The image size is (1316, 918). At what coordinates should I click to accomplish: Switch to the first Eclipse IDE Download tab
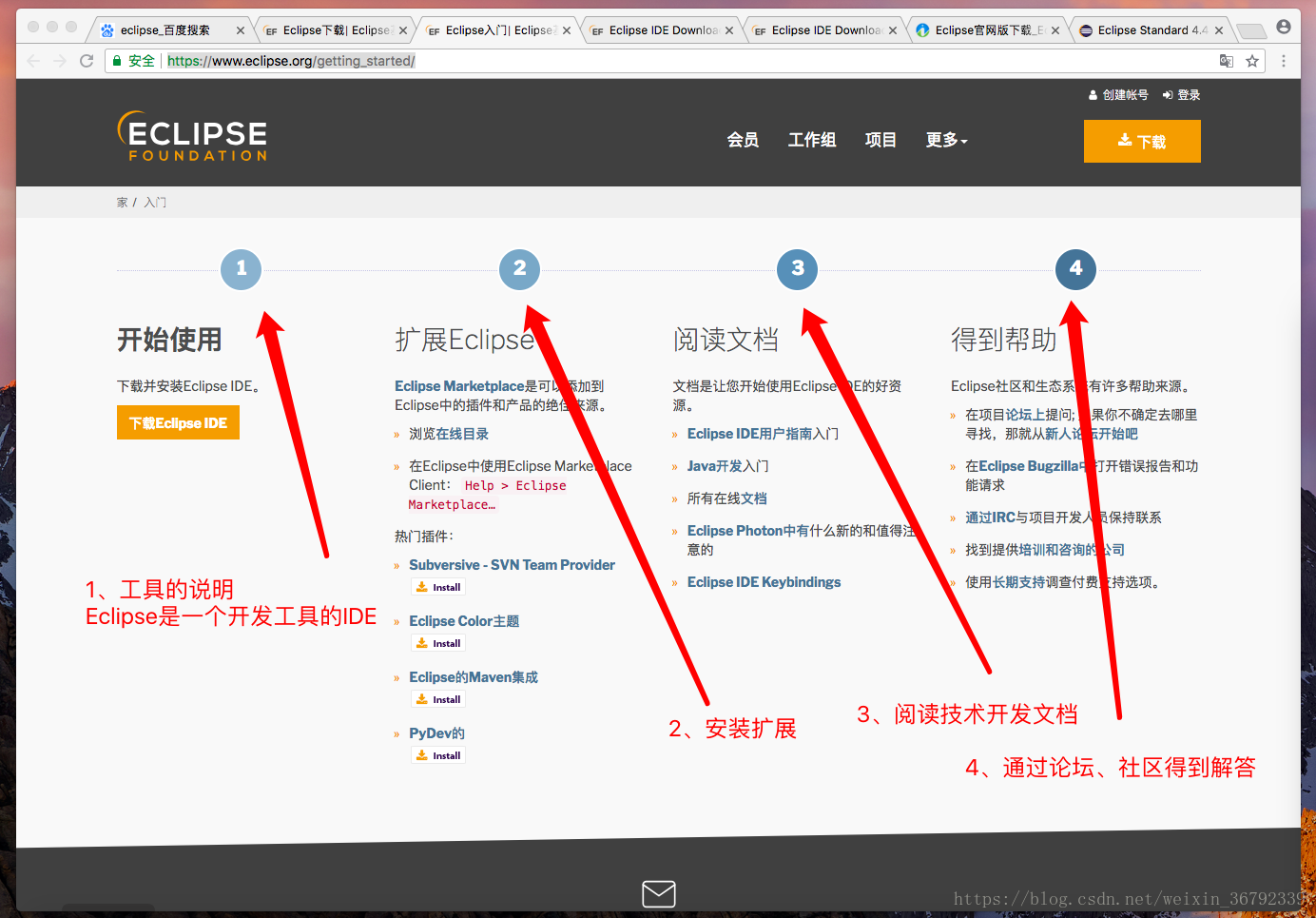(663, 30)
